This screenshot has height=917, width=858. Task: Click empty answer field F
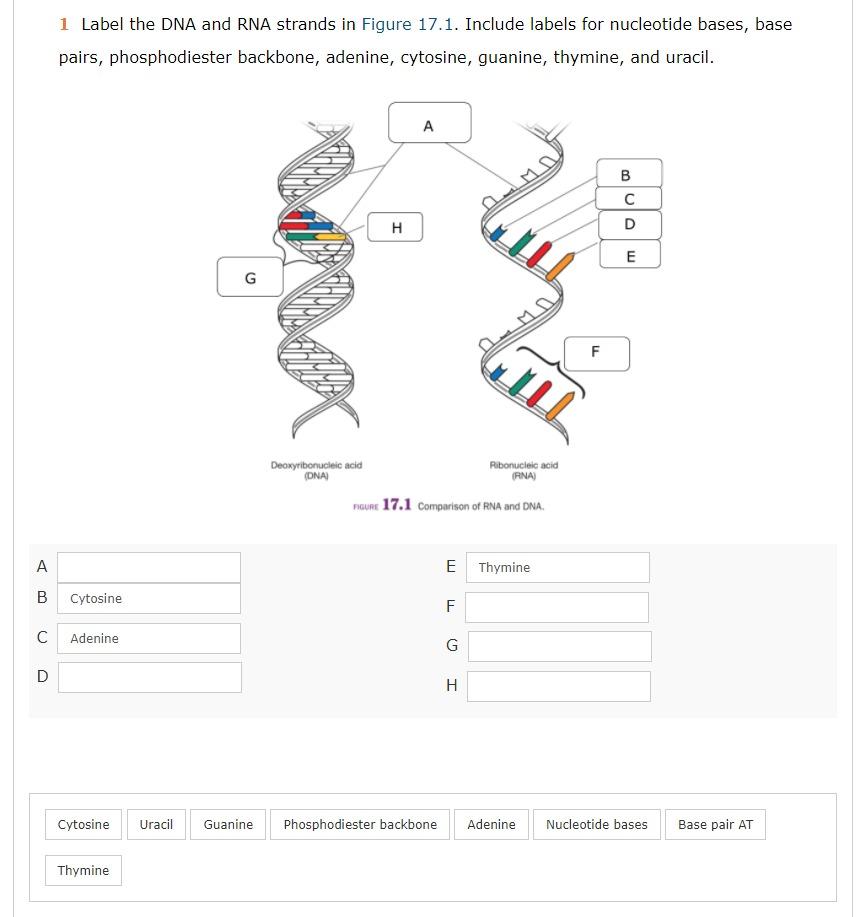tap(557, 607)
